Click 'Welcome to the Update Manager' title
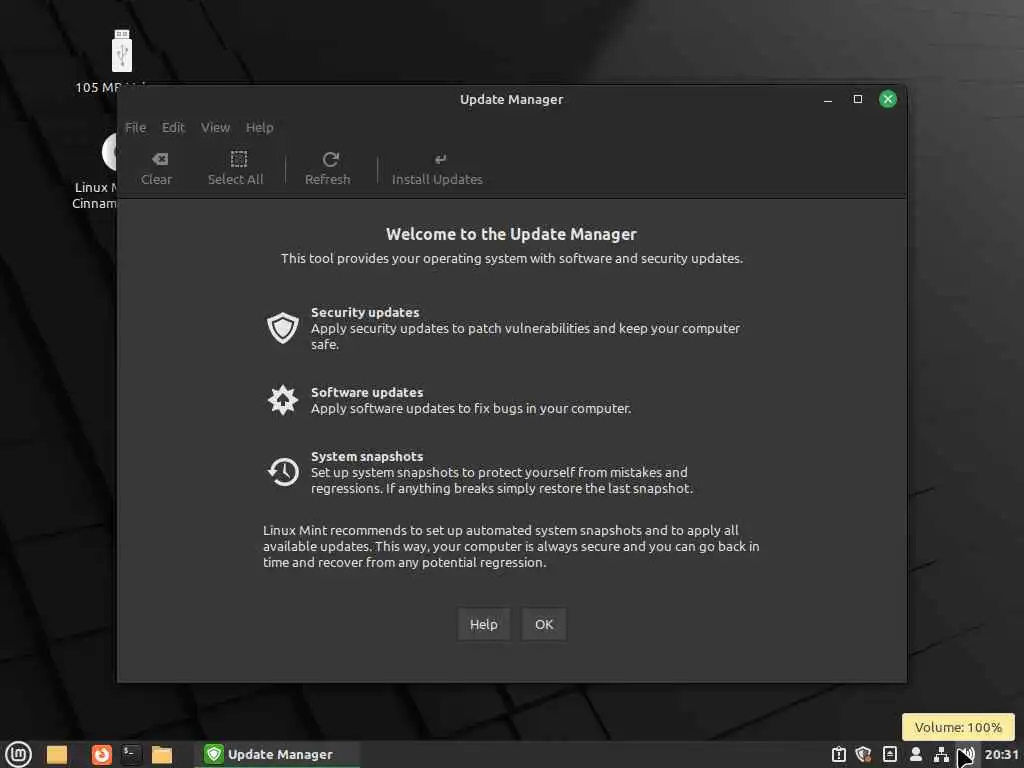 511,234
